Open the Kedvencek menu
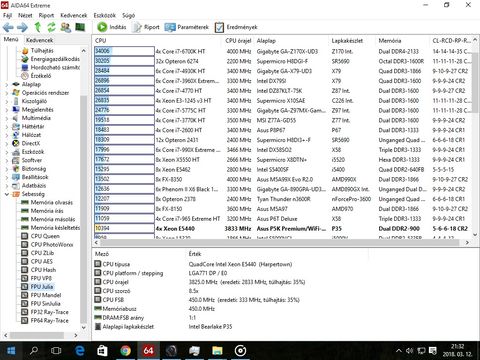Viewport: 480px width, 360px height. [74, 15]
